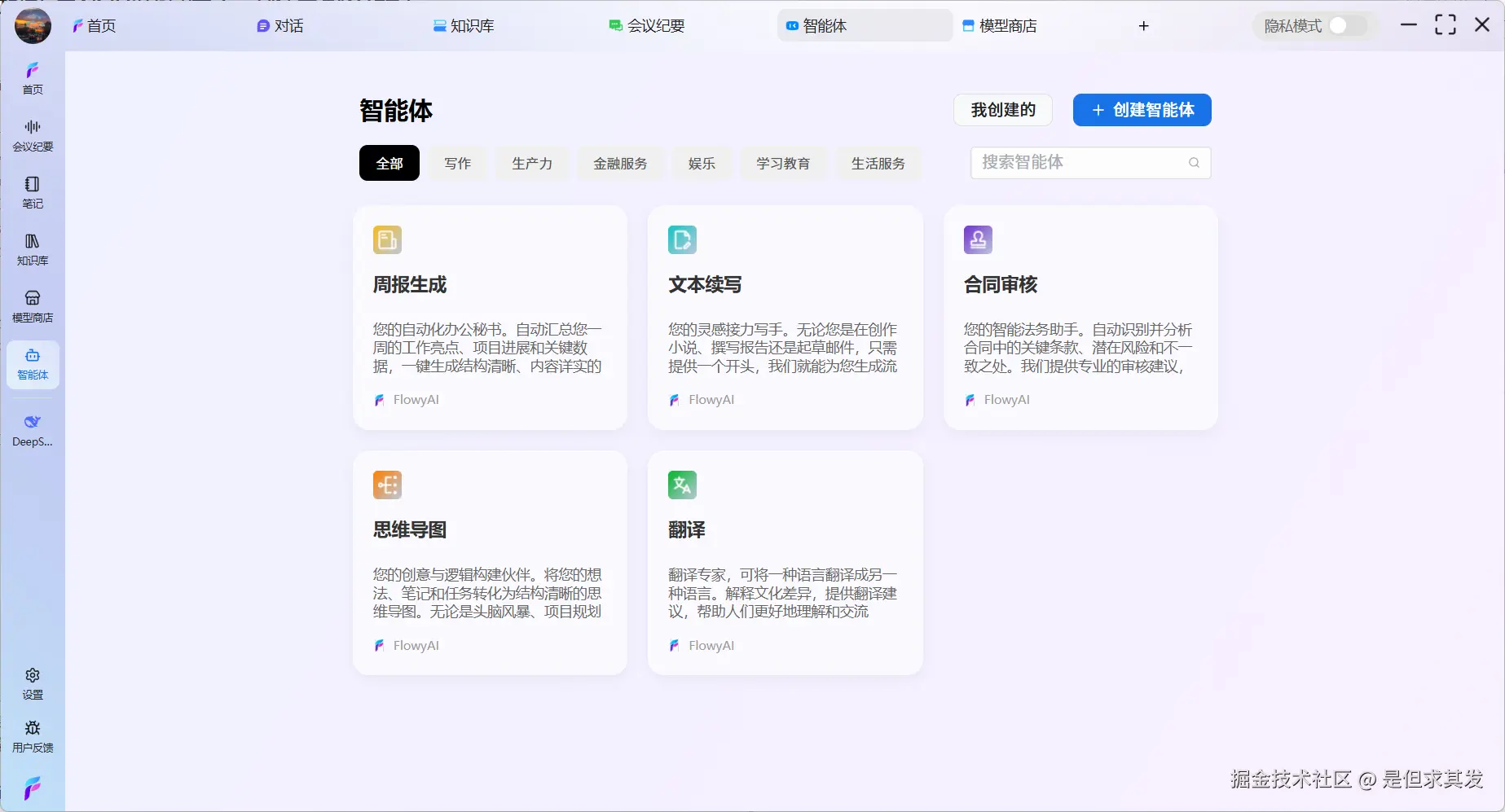This screenshot has height=812, width=1505.
Task: Open 设置 from the sidebar
Action: (33, 683)
